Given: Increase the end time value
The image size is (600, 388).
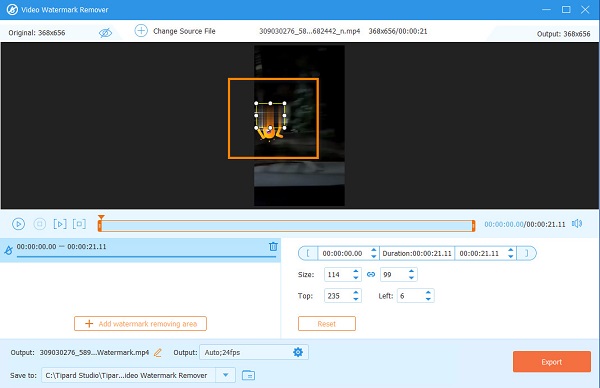Looking at the screenshot, I should 510,250.
